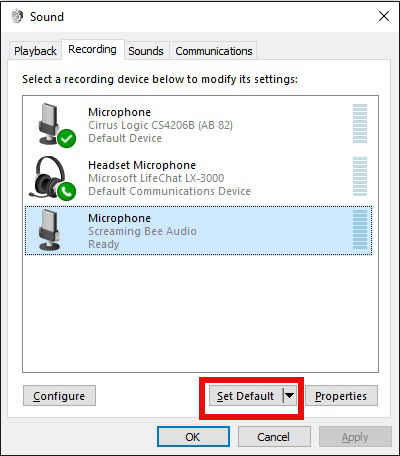Viewport: 400px width, 456px height.
Task: Click the 'Default Communications Device' status text
Action: pos(169,191)
